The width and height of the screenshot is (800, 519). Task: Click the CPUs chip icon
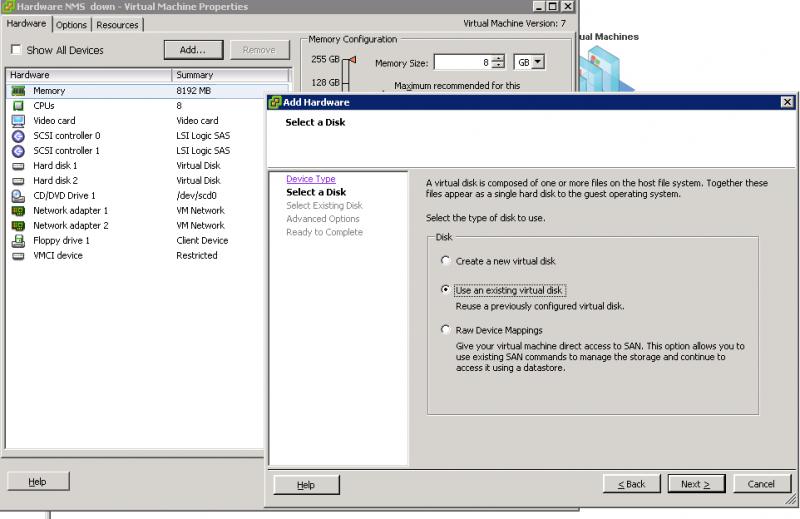pyautogui.click(x=18, y=106)
